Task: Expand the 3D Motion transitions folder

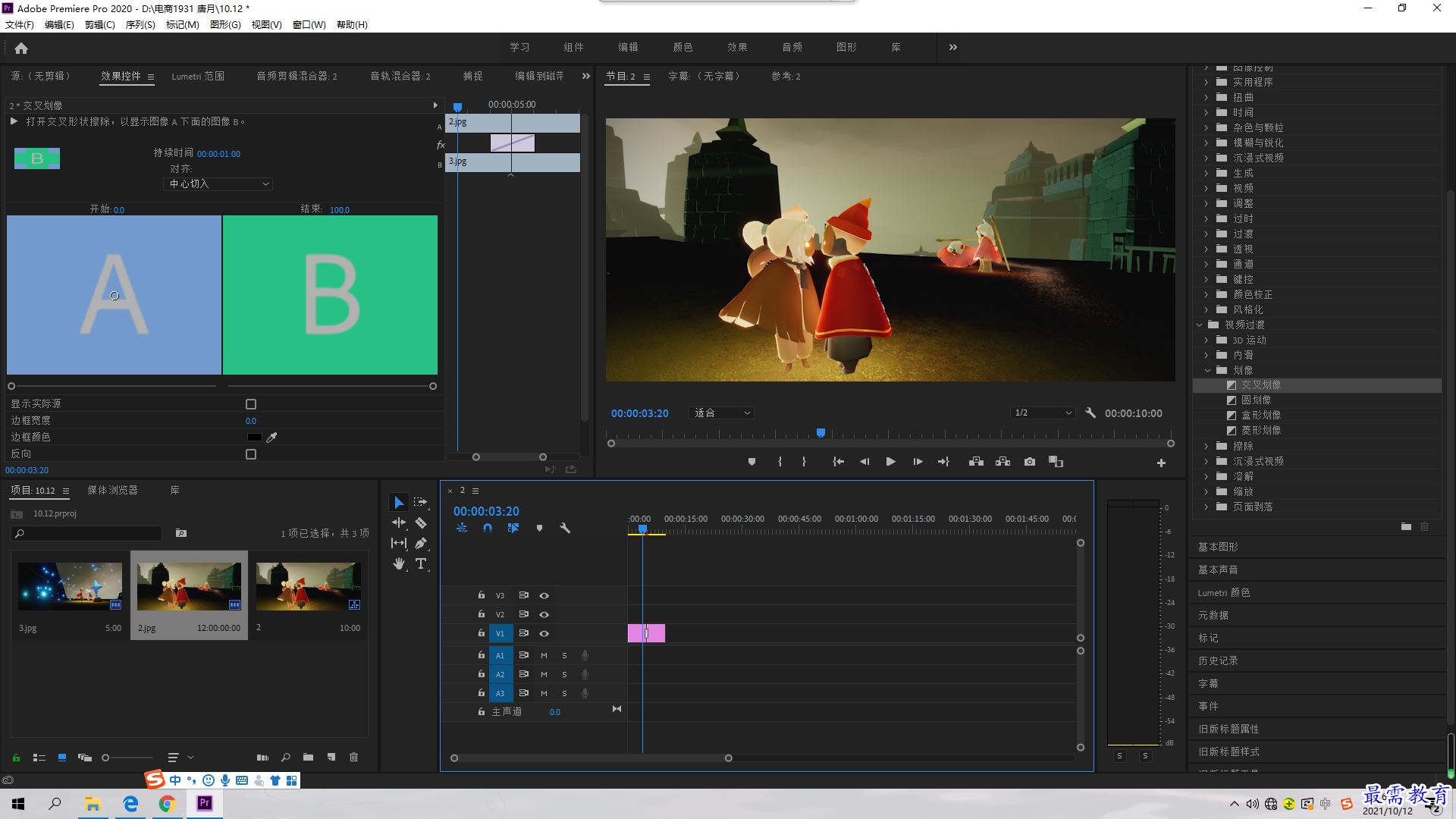Action: [1206, 340]
